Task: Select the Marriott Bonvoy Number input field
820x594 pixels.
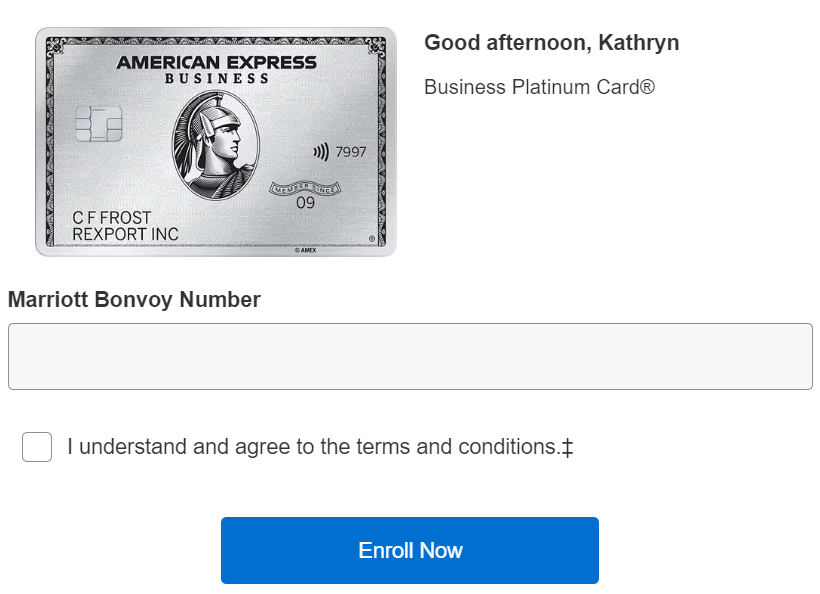Action: click(x=410, y=356)
